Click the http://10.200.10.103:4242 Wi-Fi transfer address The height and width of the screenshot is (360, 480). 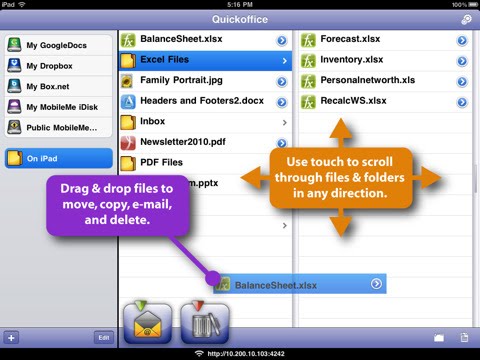tap(246, 354)
